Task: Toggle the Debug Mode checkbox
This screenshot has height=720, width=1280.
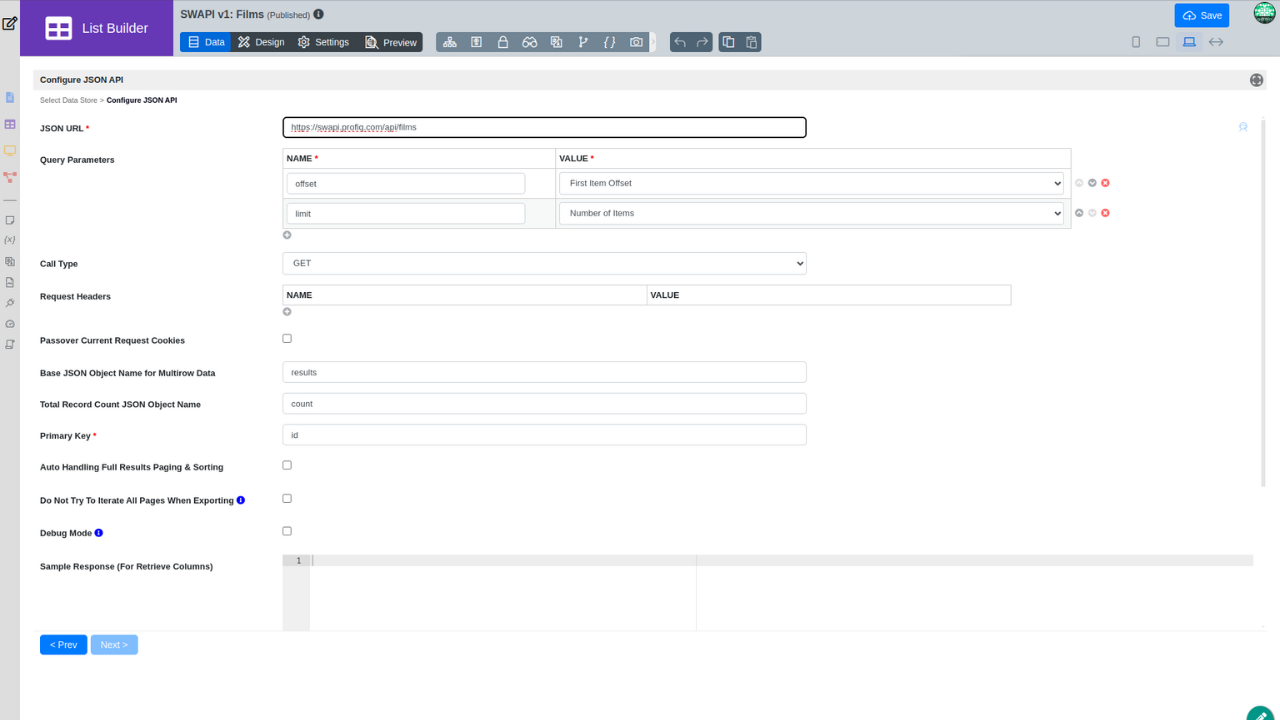Action: click(287, 531)
